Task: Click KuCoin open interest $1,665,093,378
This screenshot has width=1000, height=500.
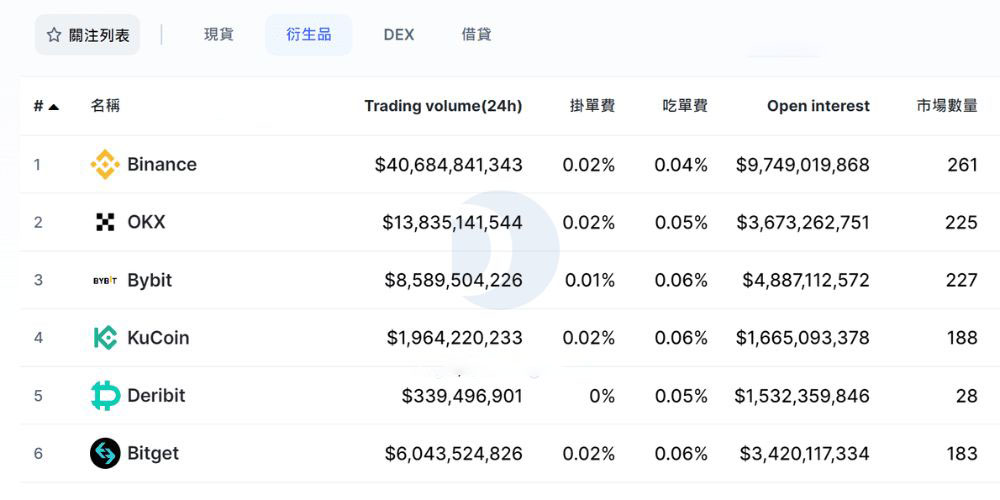Action: point(803,338)
